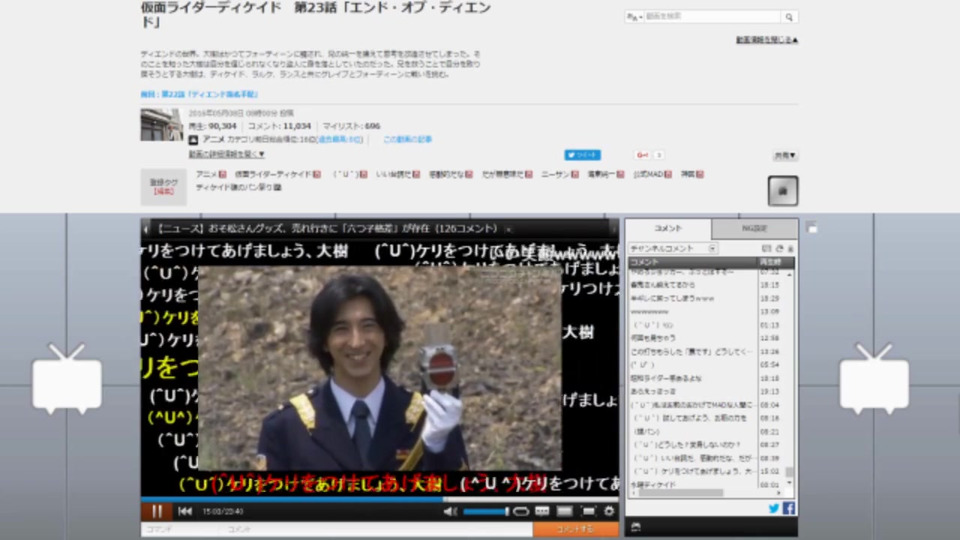Expand the video detailed information link
The width and height of the screenshot is (960, 540).
(x=227, y=154)
